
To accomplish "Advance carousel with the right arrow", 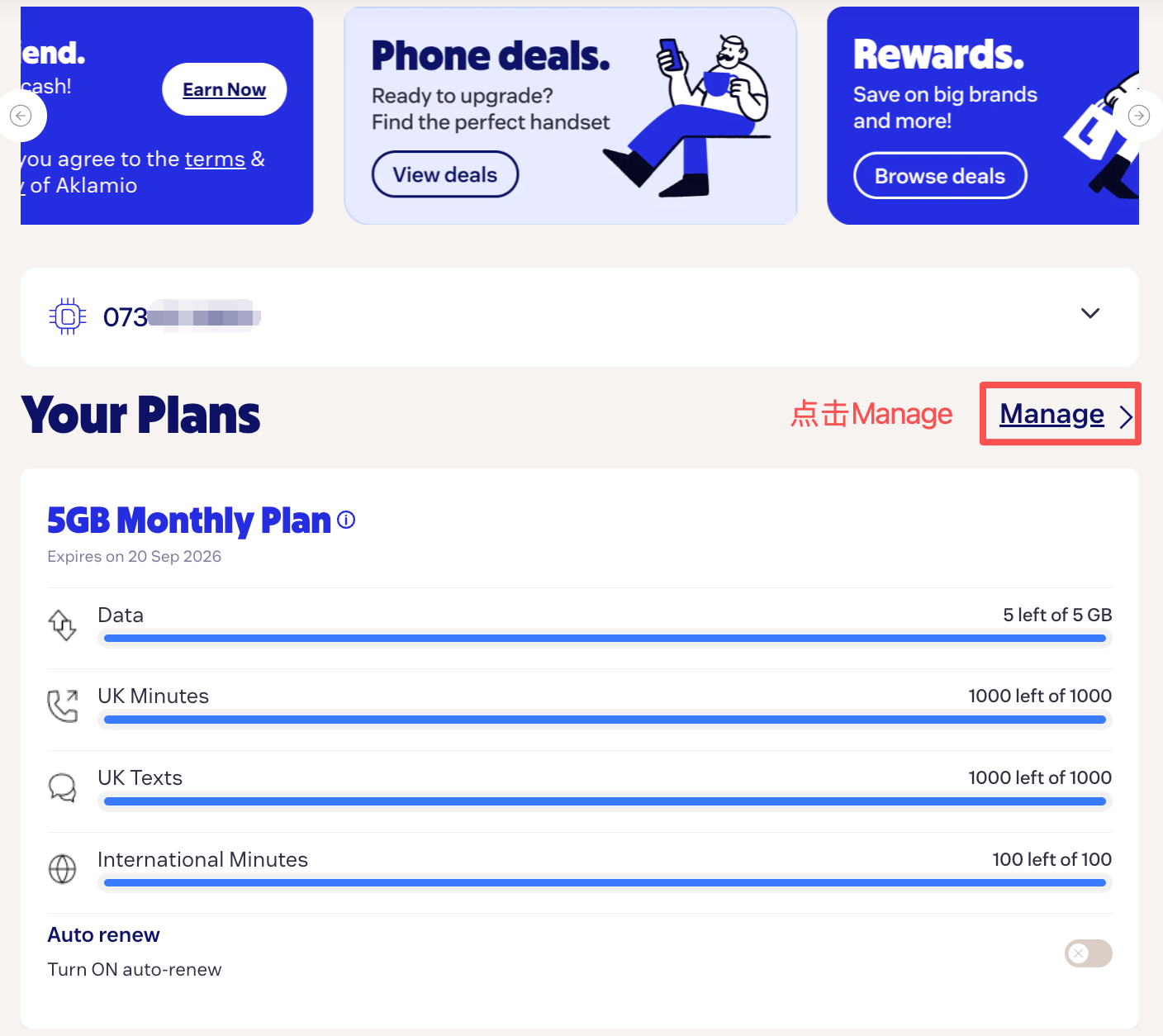I will click(x=1139, y=116).
